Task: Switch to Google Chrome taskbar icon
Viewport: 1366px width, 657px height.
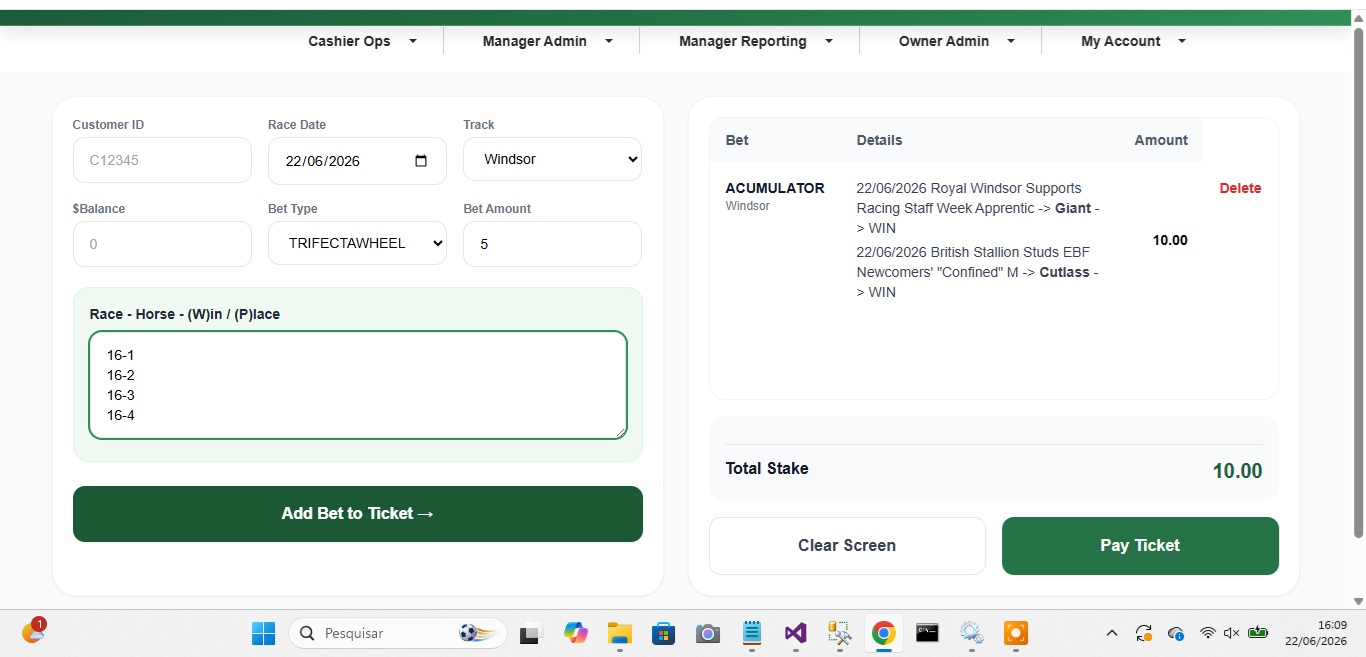Action: click(x=883, y=633)
